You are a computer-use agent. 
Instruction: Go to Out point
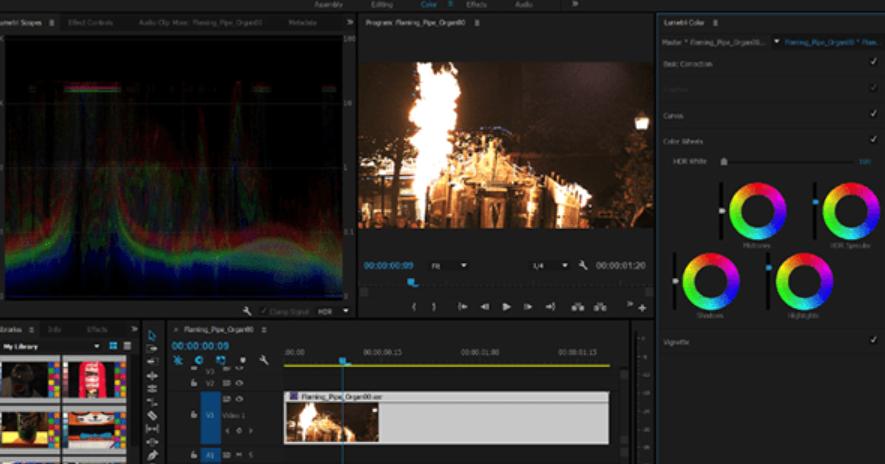point(550,307)
